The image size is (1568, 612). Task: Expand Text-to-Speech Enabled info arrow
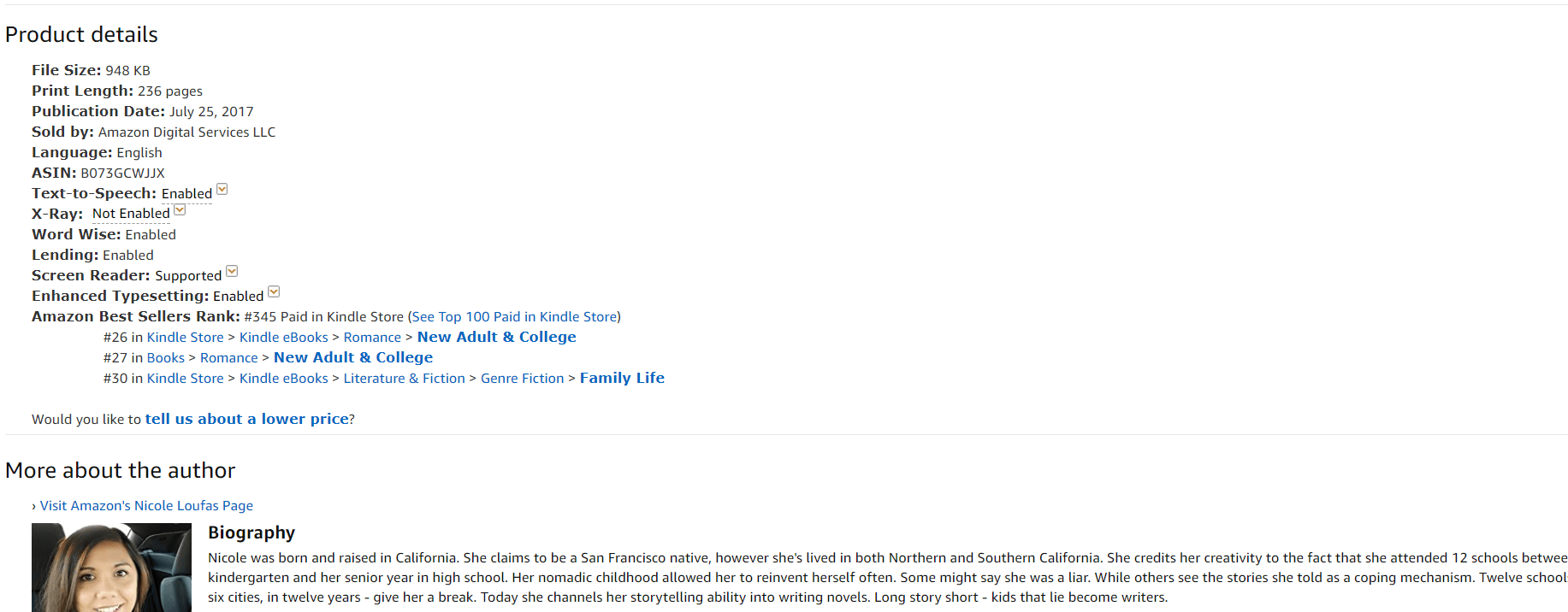(222, 190)
